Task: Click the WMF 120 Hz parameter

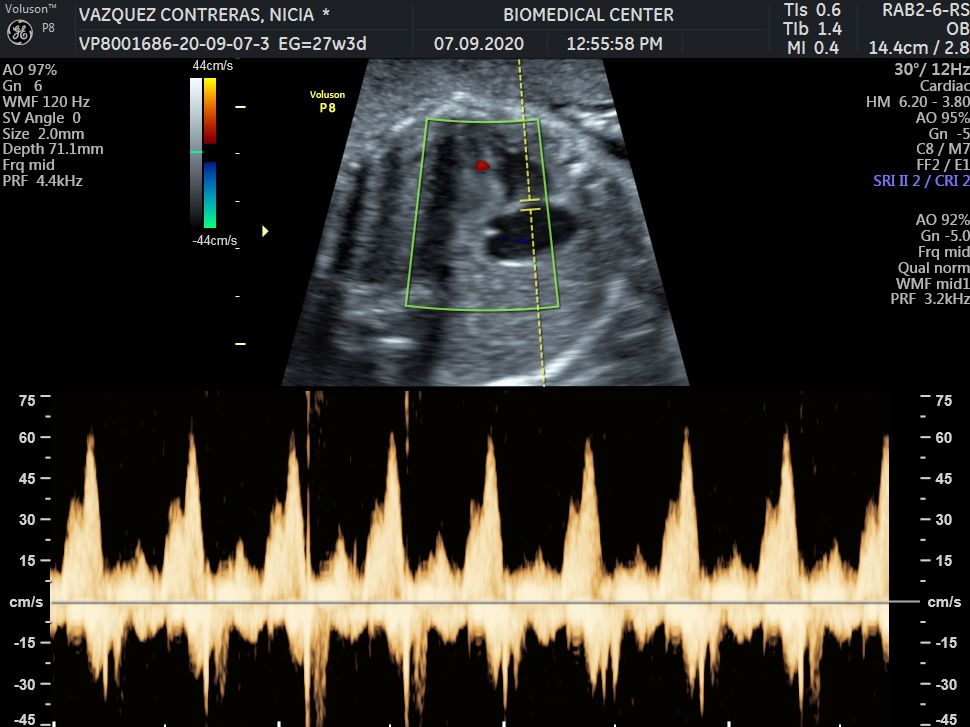Action: 46,101
